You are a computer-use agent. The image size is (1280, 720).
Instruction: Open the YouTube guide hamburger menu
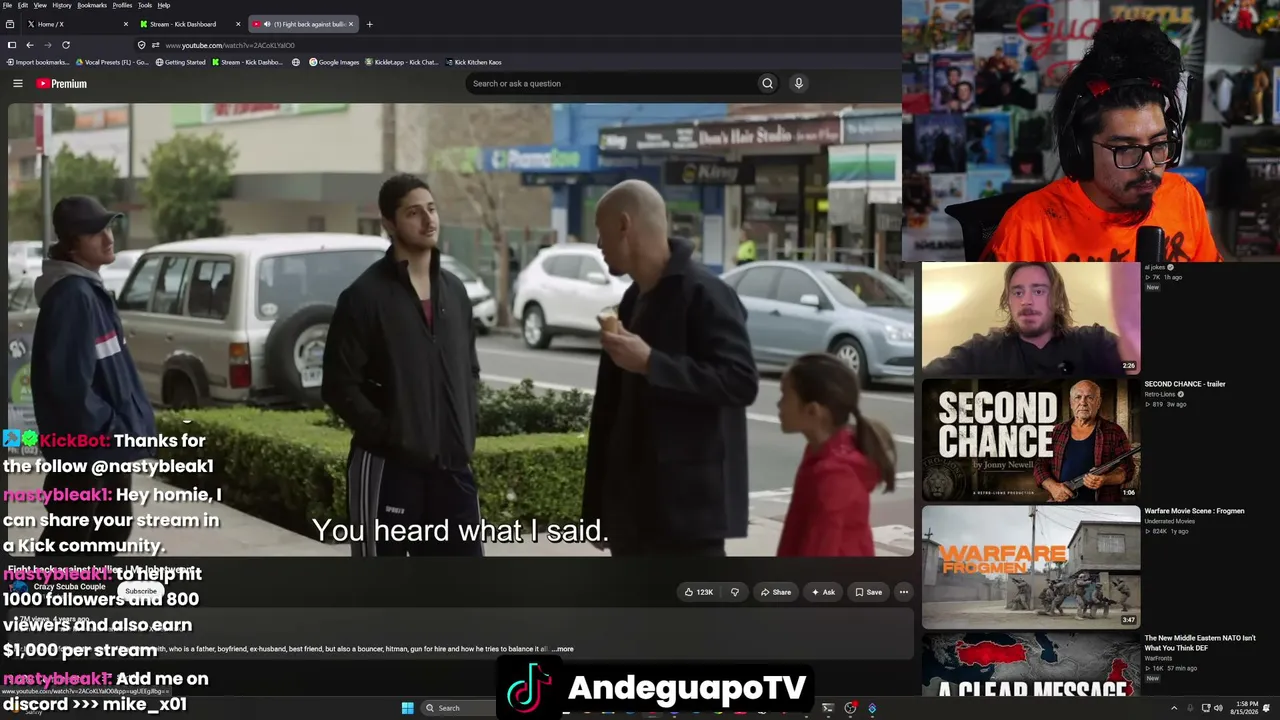coord(17,84)
